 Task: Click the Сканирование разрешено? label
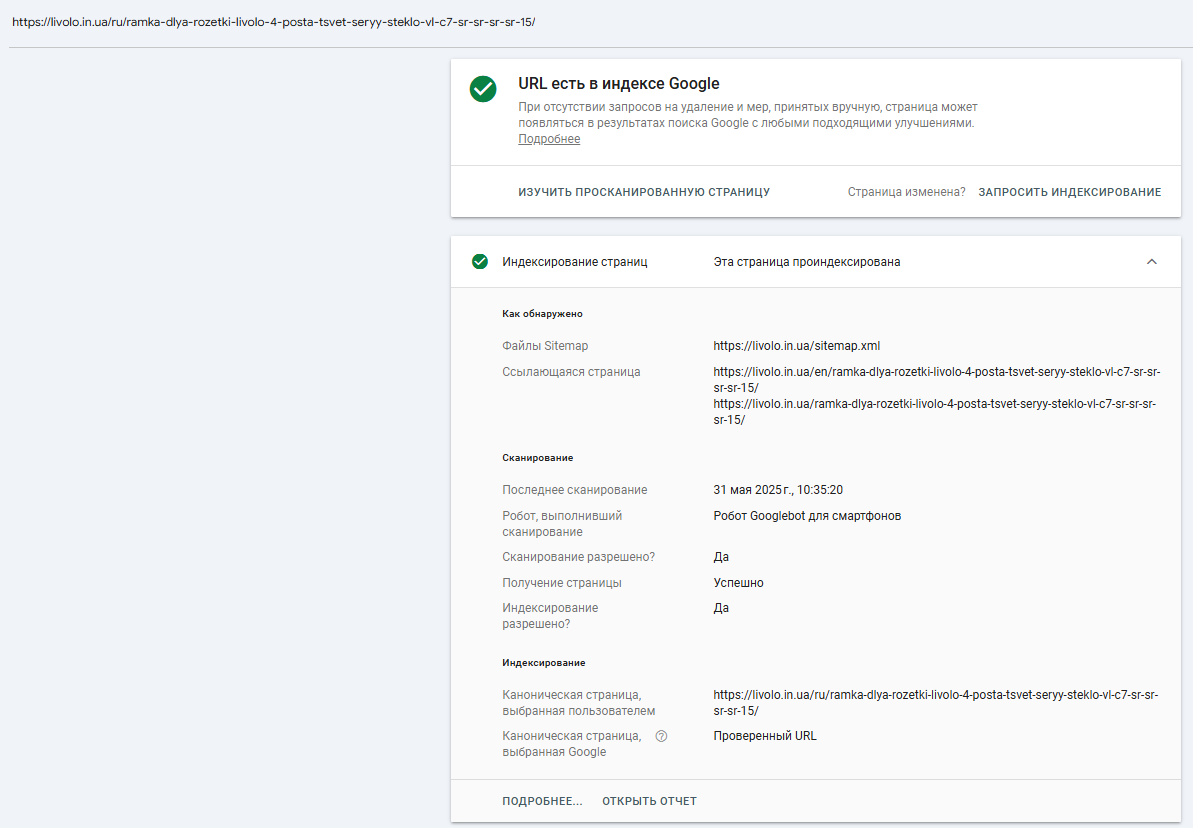578,557
